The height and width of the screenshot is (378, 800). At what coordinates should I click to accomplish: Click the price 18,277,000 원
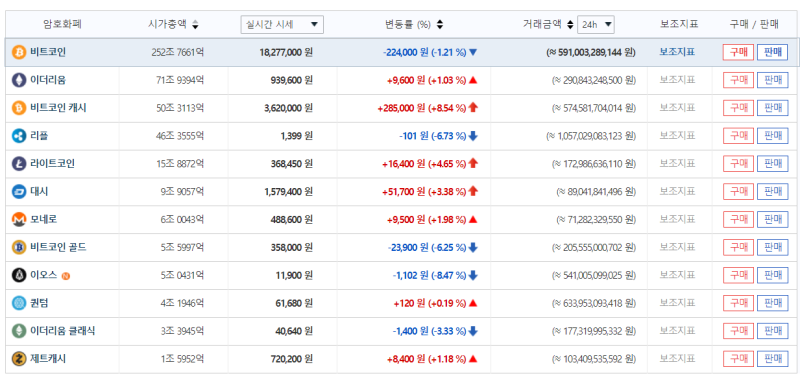click(x=286, y=52)
